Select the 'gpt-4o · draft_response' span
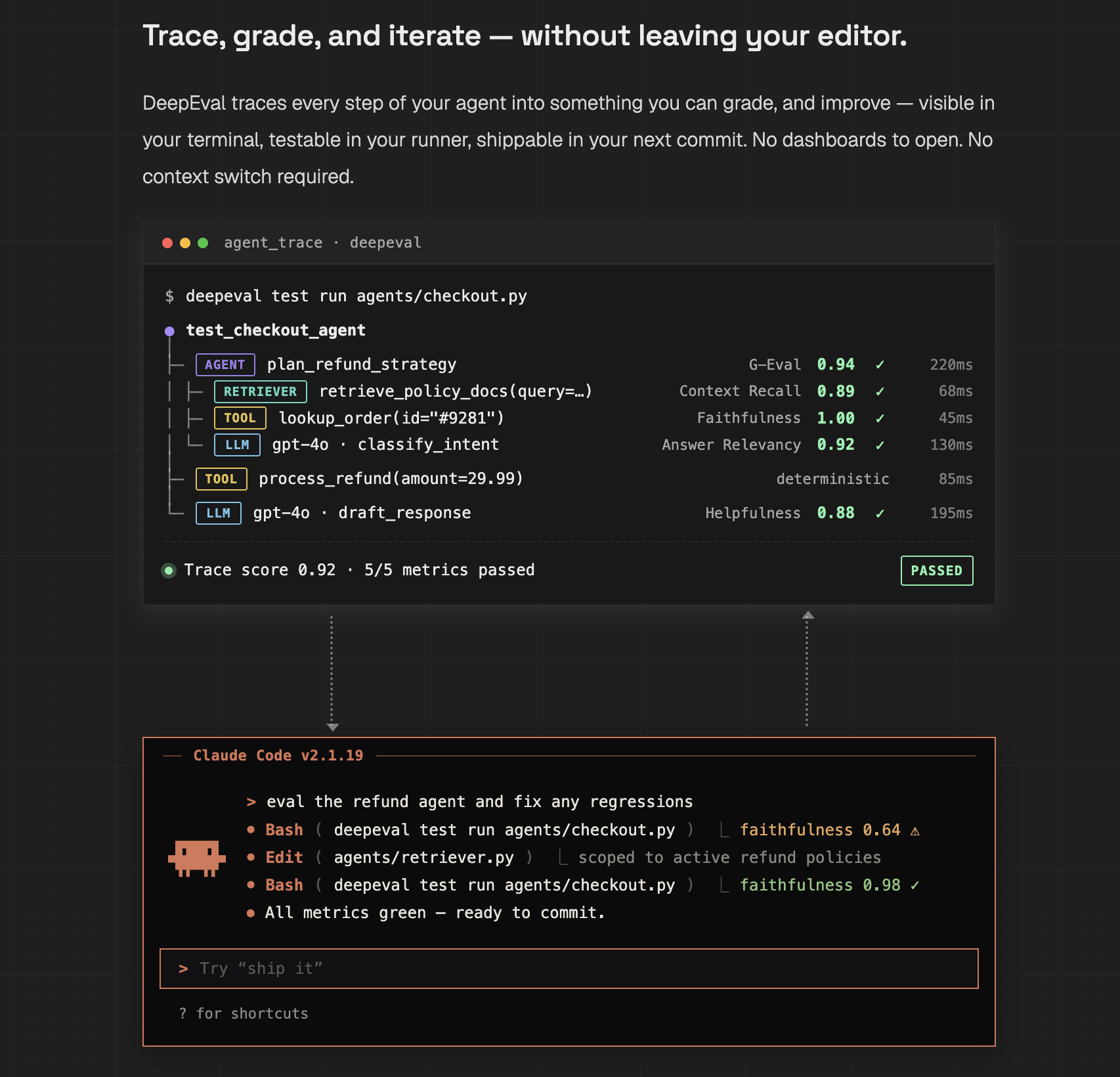 click(x=362, y=513)
